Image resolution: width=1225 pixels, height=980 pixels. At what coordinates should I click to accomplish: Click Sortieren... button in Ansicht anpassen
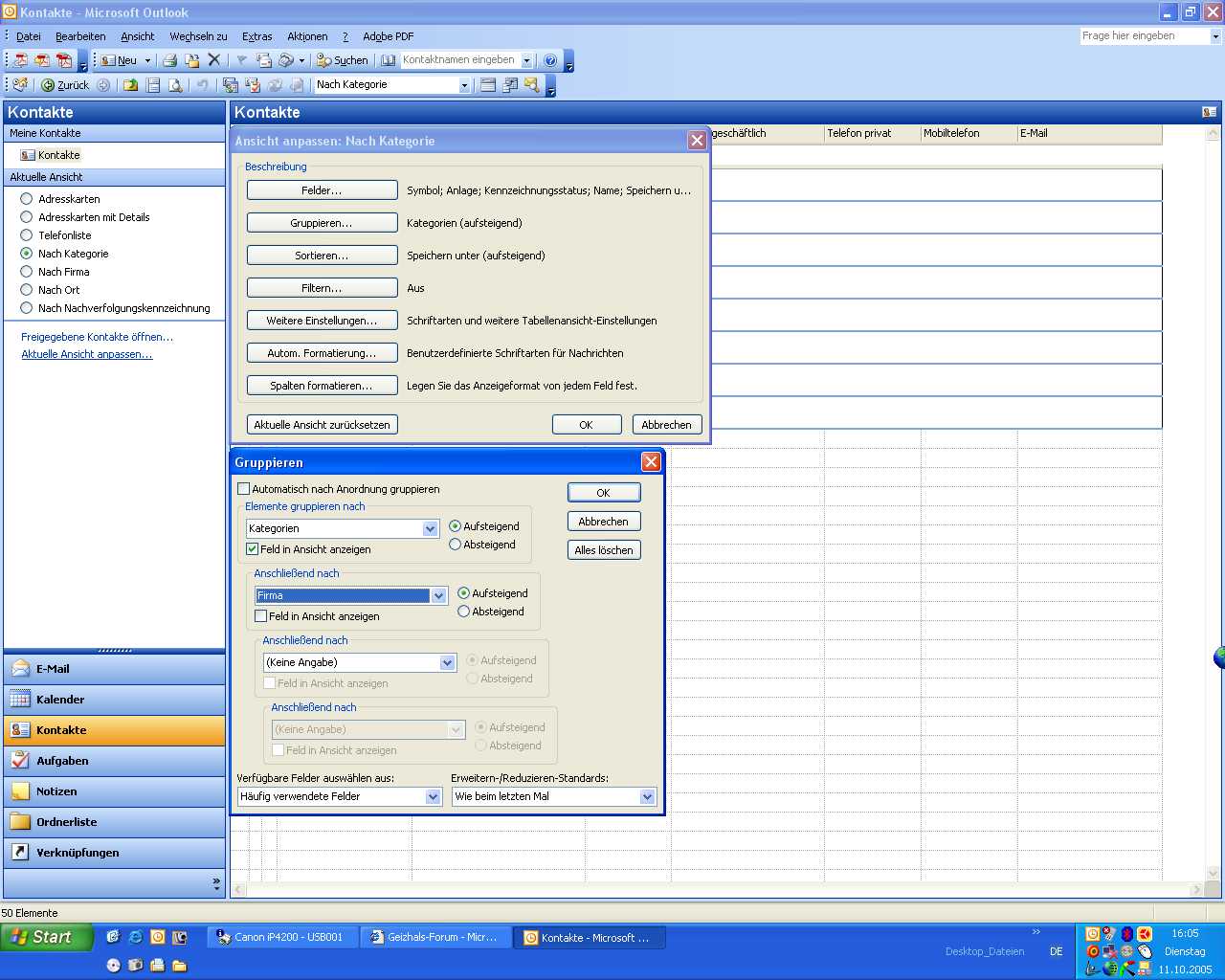pos(323,256)
